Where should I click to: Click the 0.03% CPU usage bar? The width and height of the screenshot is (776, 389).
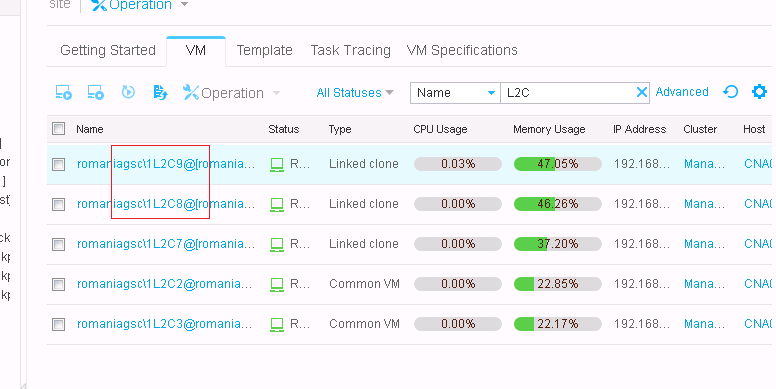tap(458, 164)
